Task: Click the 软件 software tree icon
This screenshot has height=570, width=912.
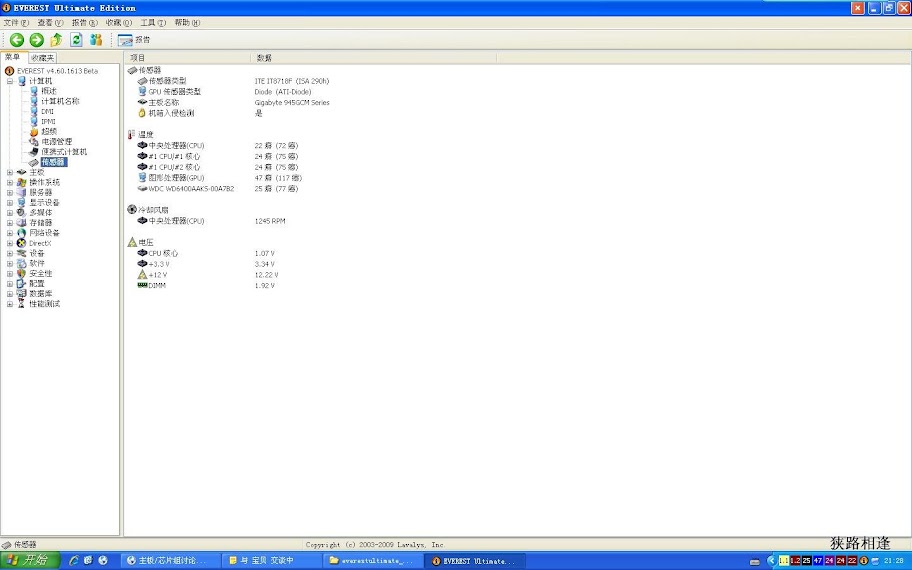Action: coord(22,263)
